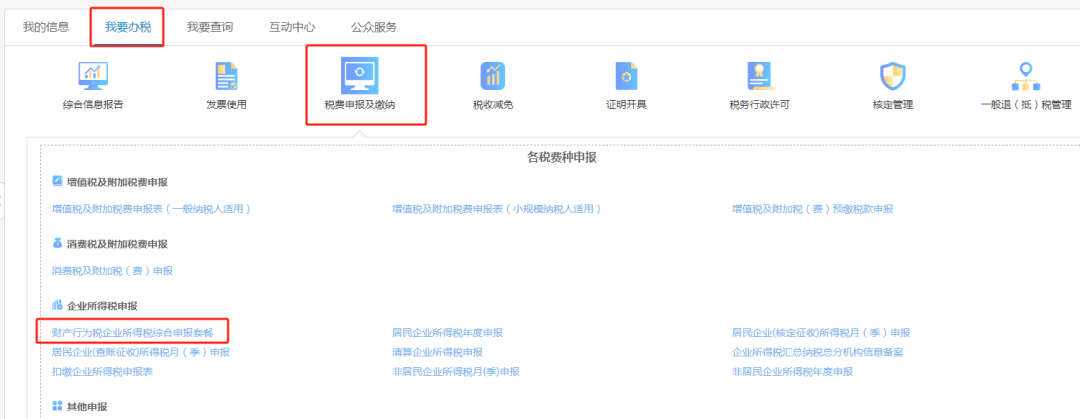Click the 核定管理 shield icon
The height and width of the screenshot is (419, 1080).
coord(893,76)
